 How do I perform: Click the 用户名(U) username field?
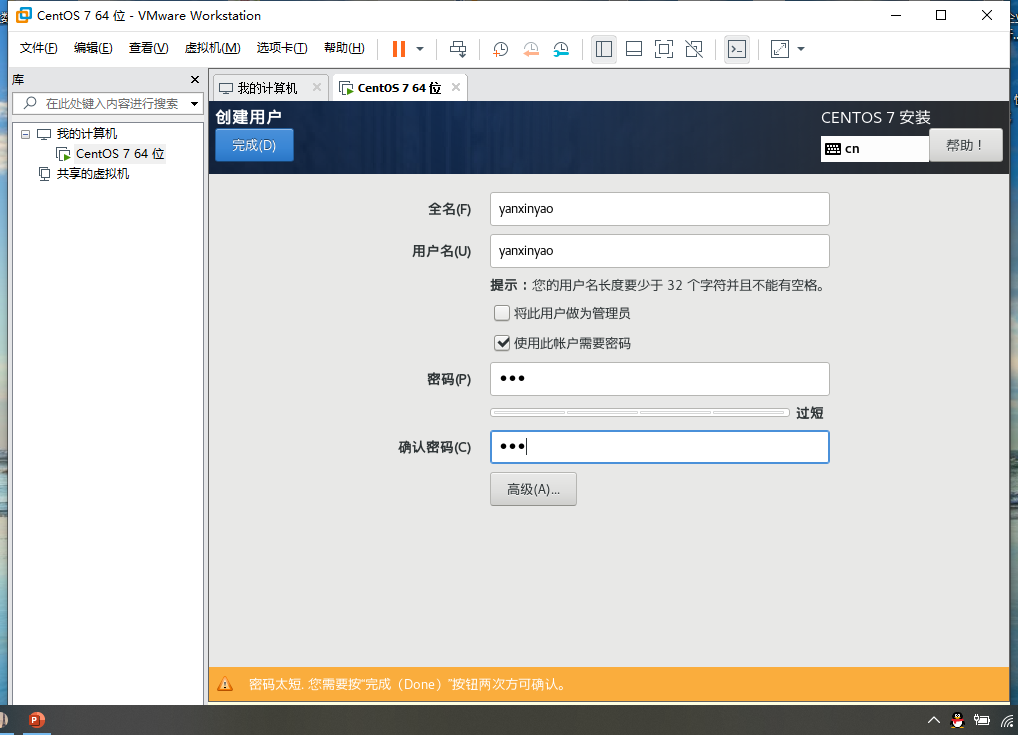pyautogui.click(x=660, y=251)
